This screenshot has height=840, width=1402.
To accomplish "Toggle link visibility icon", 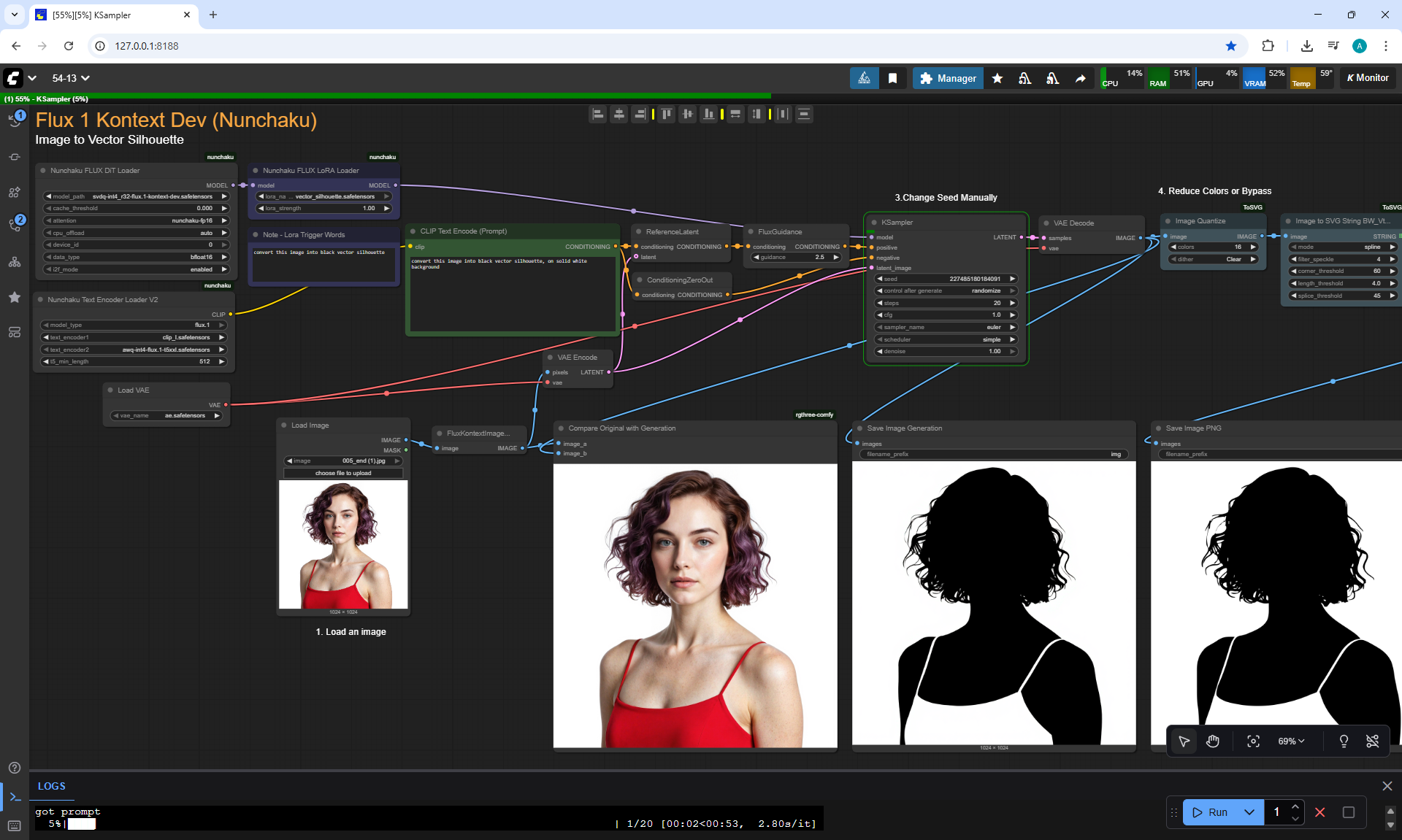I will 1373,741.
